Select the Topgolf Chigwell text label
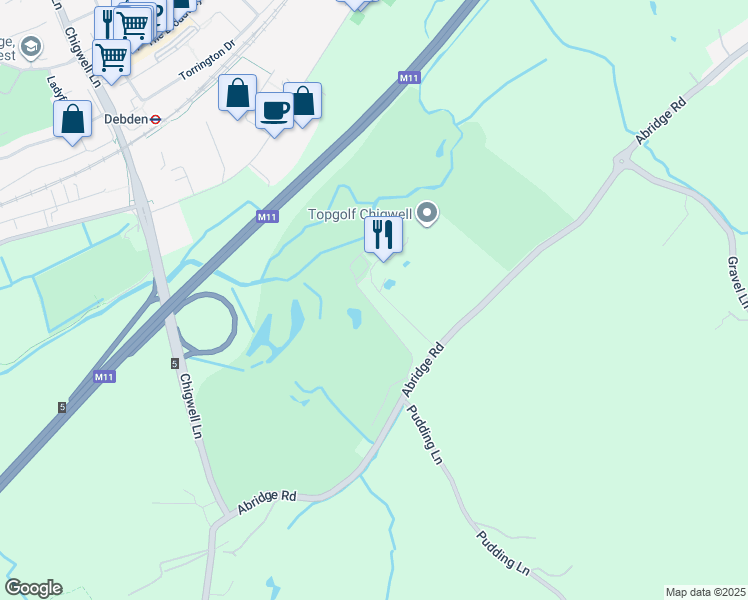Screen dimensions: 748x600 [x=360, y=214]
